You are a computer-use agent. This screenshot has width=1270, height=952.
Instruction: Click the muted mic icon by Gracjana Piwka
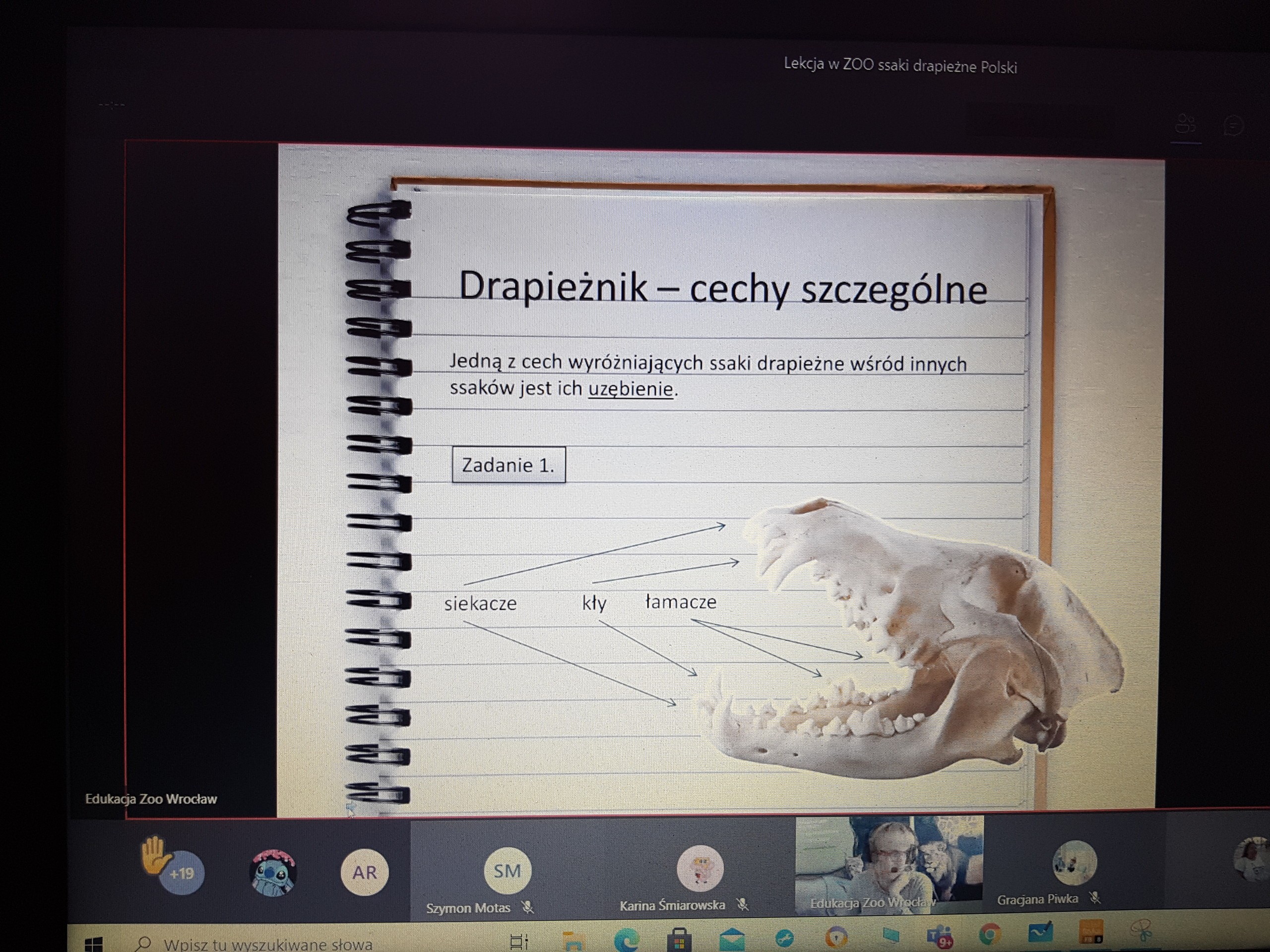tap(1095, 898)
